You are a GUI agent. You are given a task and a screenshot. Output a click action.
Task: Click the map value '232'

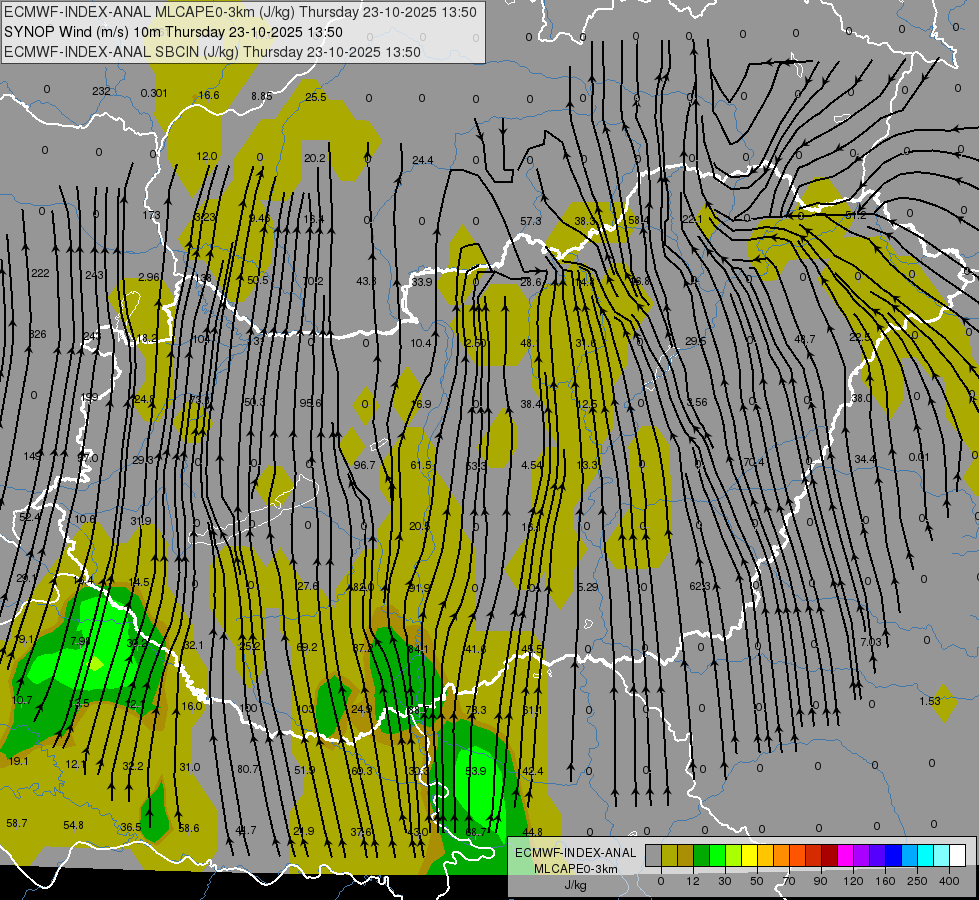(x=101, y=91)
